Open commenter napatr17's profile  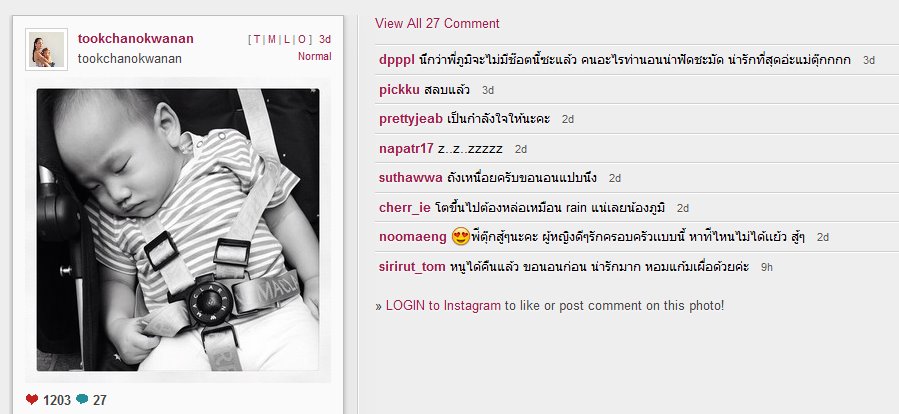coord(406,149)
